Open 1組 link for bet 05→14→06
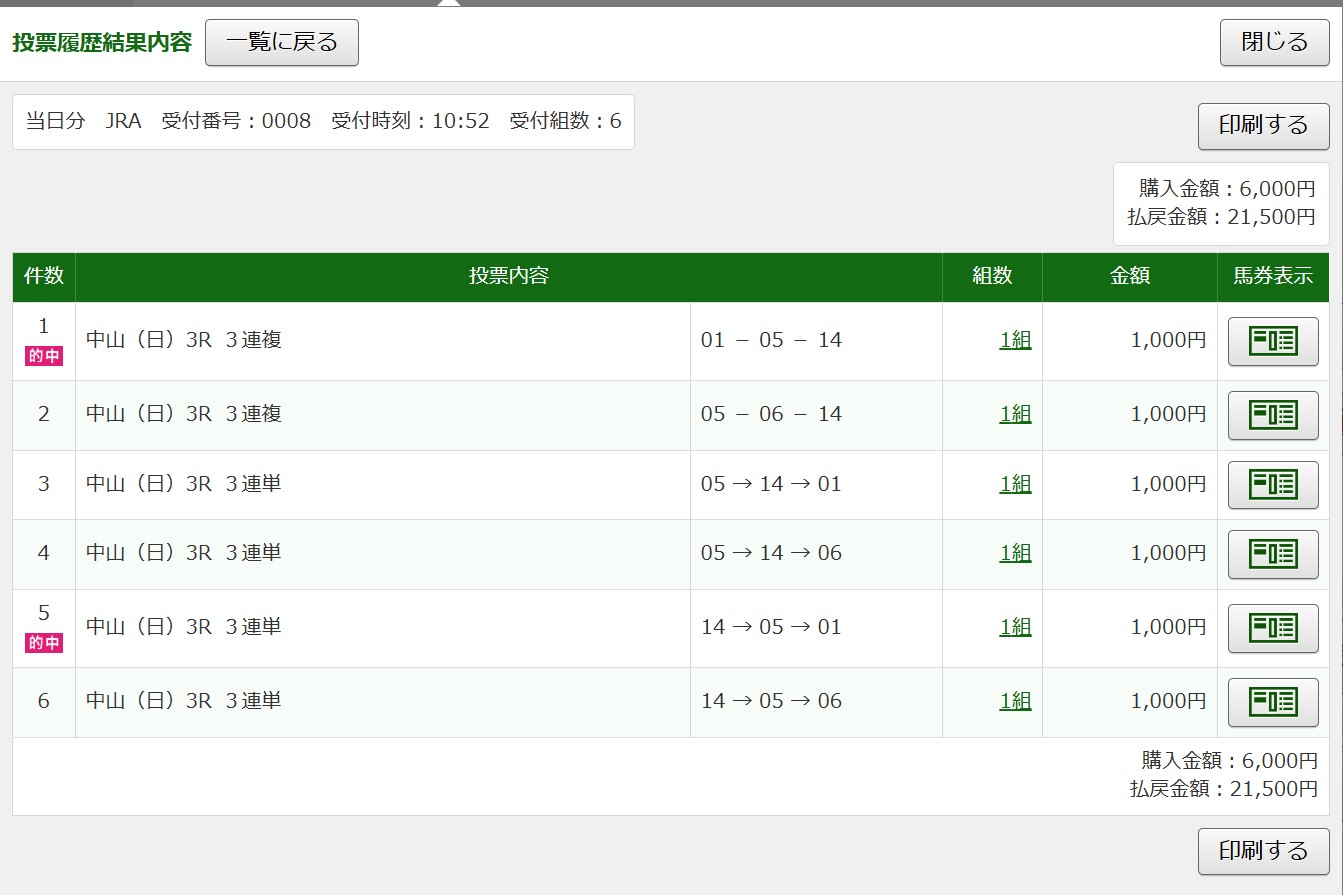Viewport: 1343px width, 895px height. click(1014, 554)
